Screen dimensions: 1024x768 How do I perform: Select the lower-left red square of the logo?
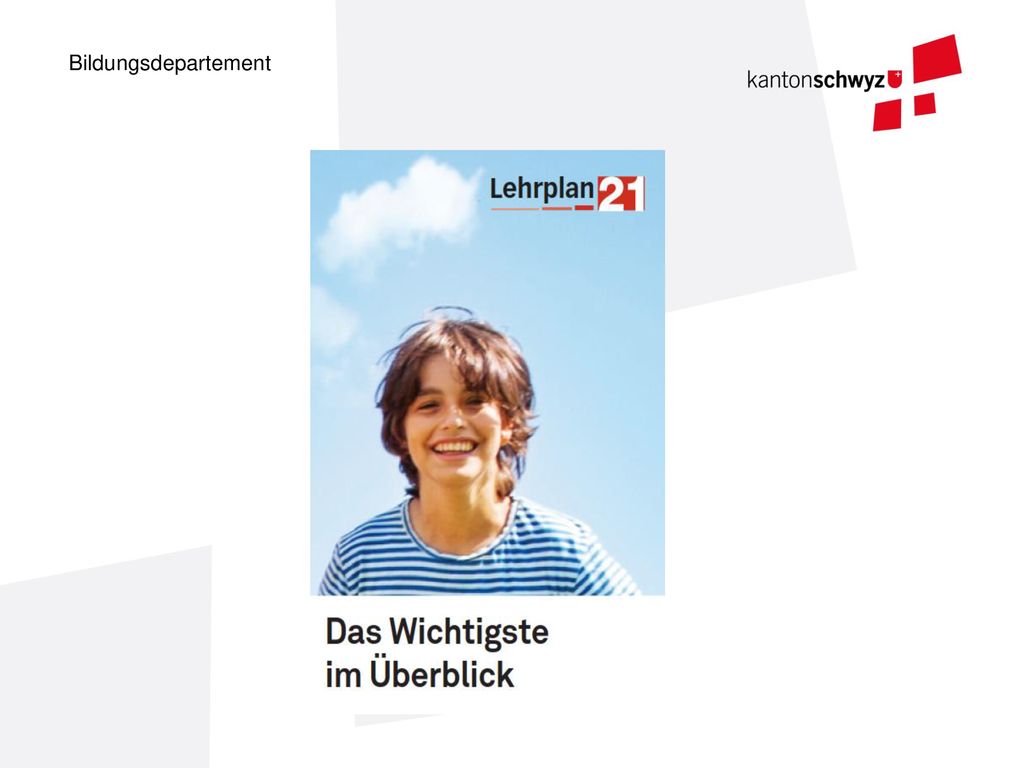887,115
